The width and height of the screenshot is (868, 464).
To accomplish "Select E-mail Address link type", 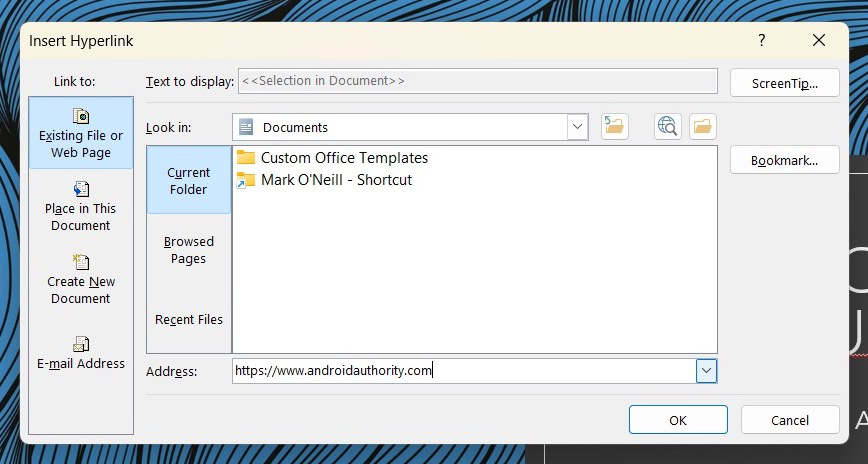I will click(81, 353).
